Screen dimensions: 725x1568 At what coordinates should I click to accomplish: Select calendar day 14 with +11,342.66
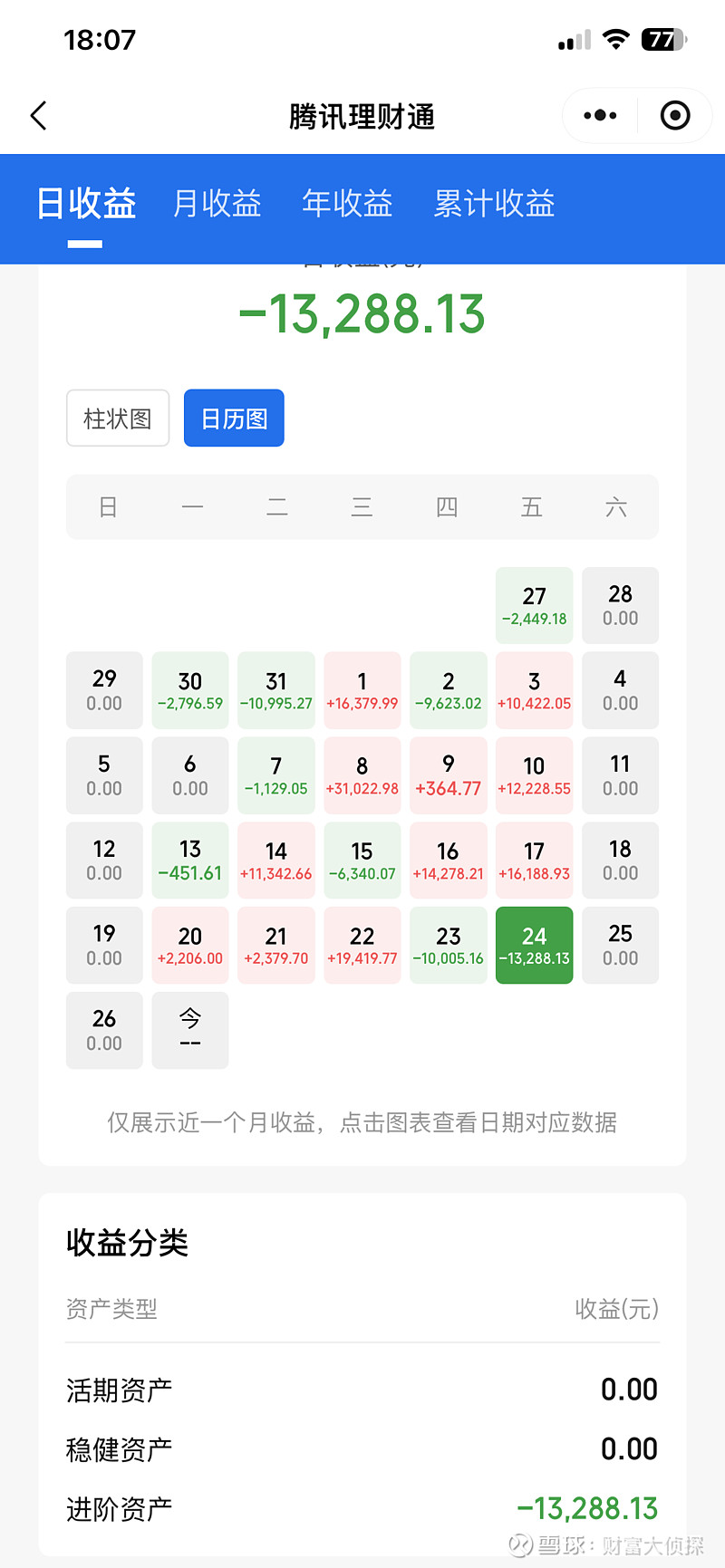click(276, 861)
